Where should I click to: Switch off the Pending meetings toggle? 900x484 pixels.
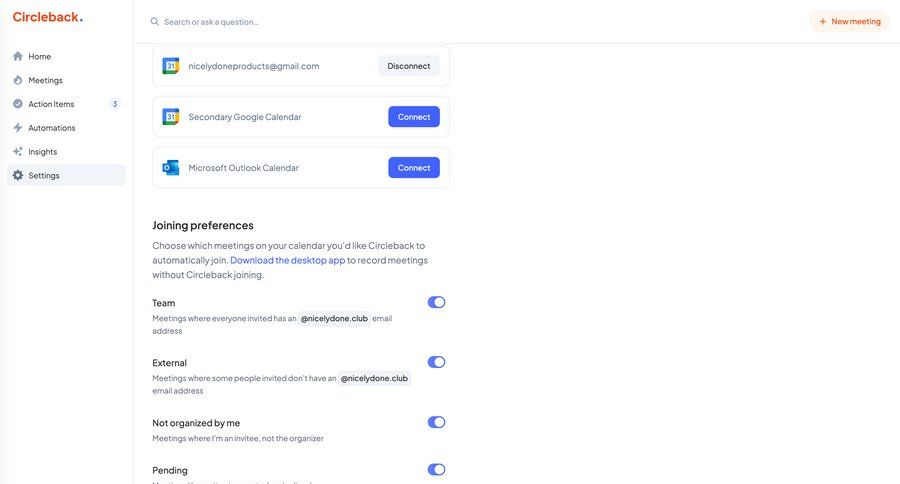click(x=436, y=469)
